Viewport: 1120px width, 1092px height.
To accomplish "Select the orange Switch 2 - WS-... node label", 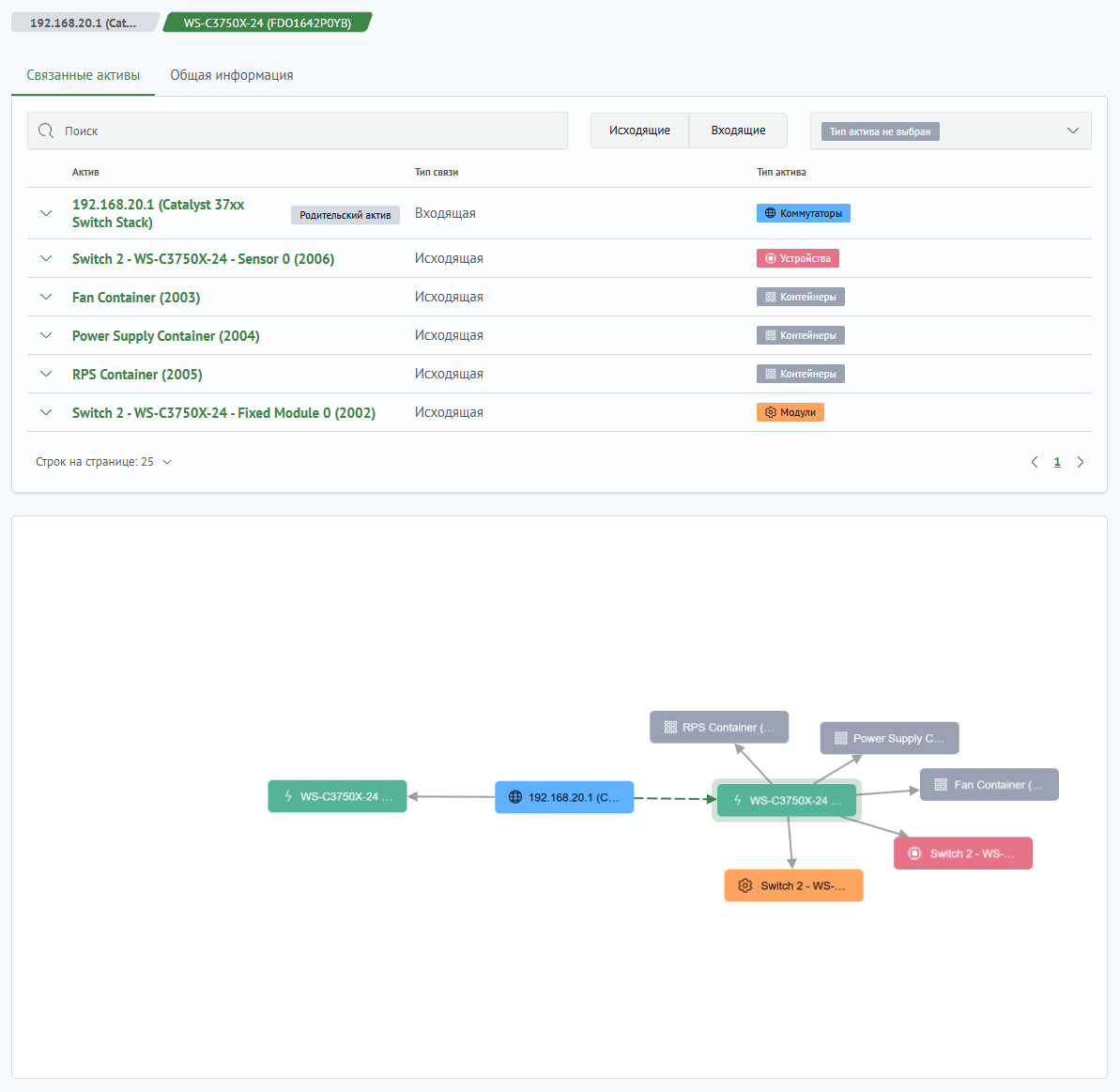I will click(803, 885).
